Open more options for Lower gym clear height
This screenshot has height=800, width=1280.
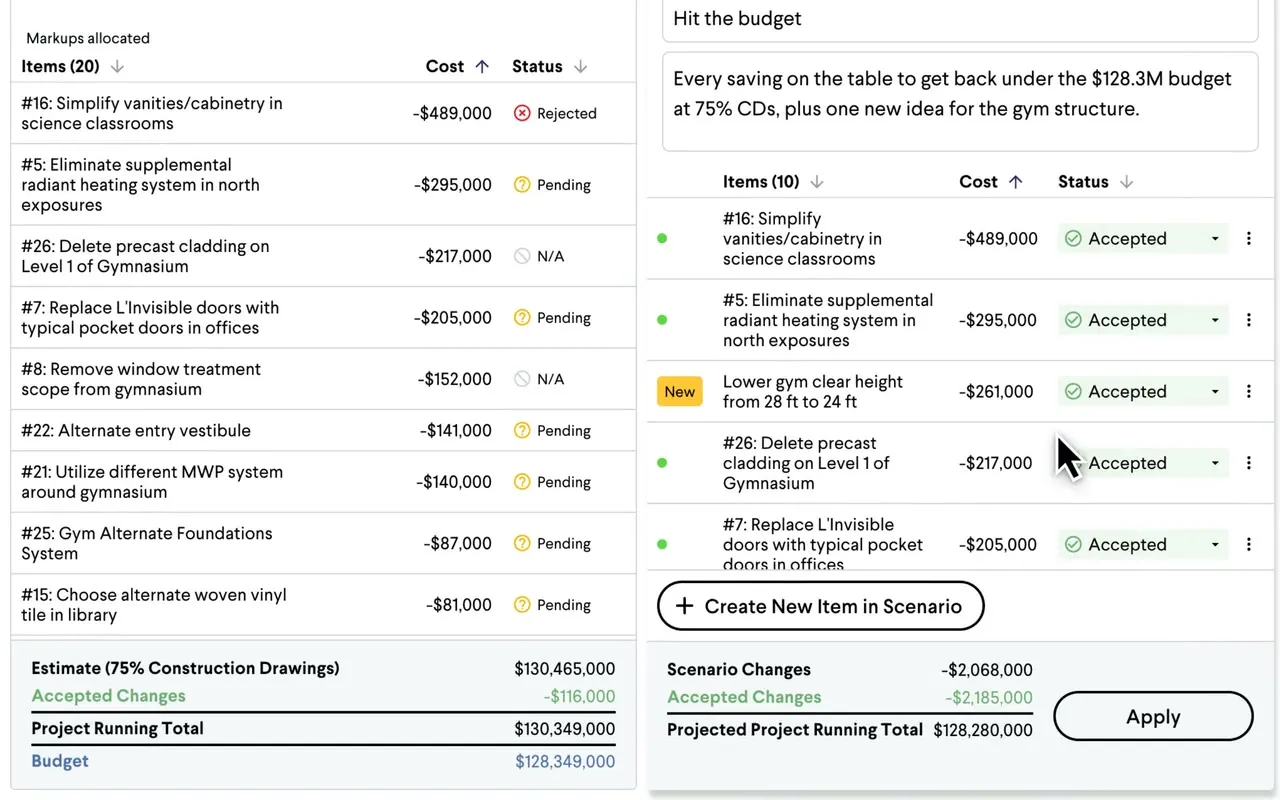pyautogui.click(x=1249, y=392)
